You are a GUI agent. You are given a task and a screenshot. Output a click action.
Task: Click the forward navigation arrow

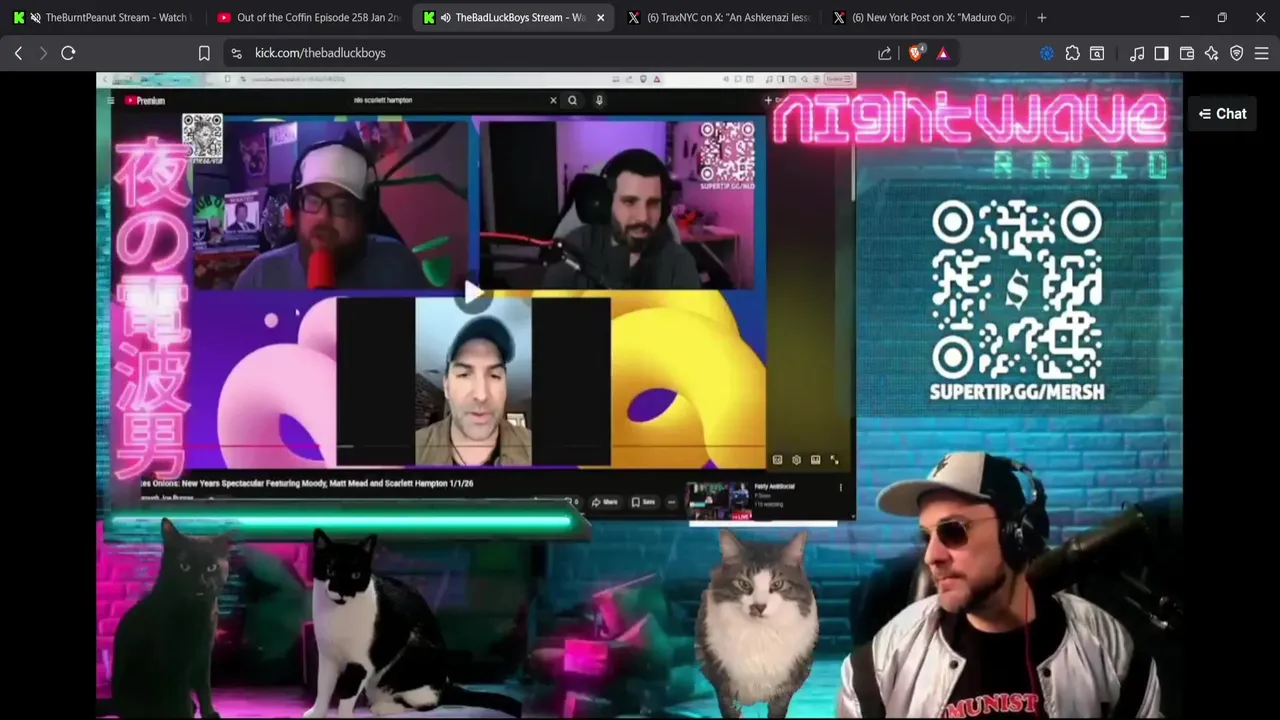coord(43,53)
